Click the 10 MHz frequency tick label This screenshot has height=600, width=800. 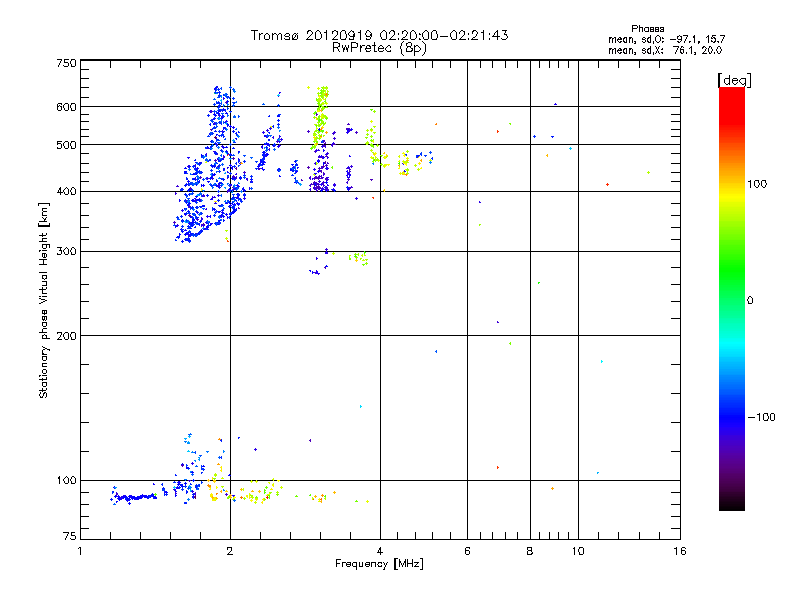[x=578, y=551]
